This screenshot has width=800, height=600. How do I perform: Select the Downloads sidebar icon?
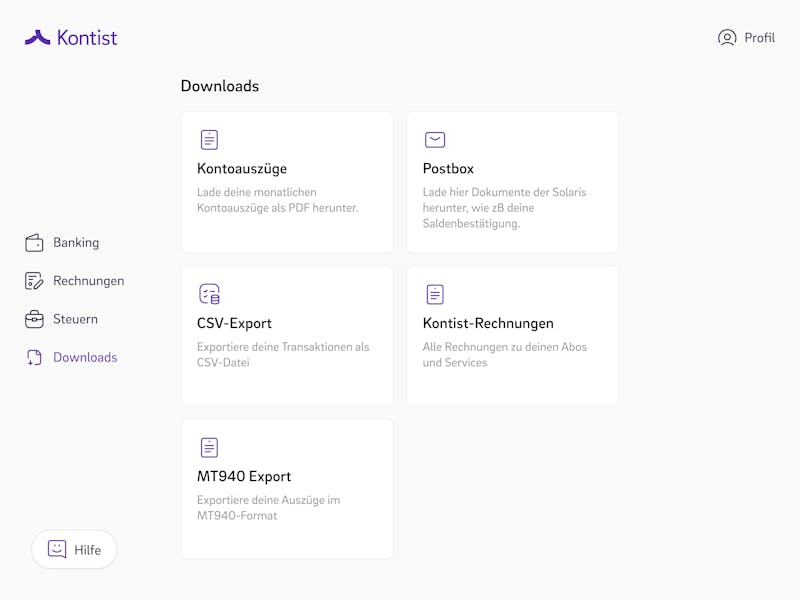coord(34,358)
